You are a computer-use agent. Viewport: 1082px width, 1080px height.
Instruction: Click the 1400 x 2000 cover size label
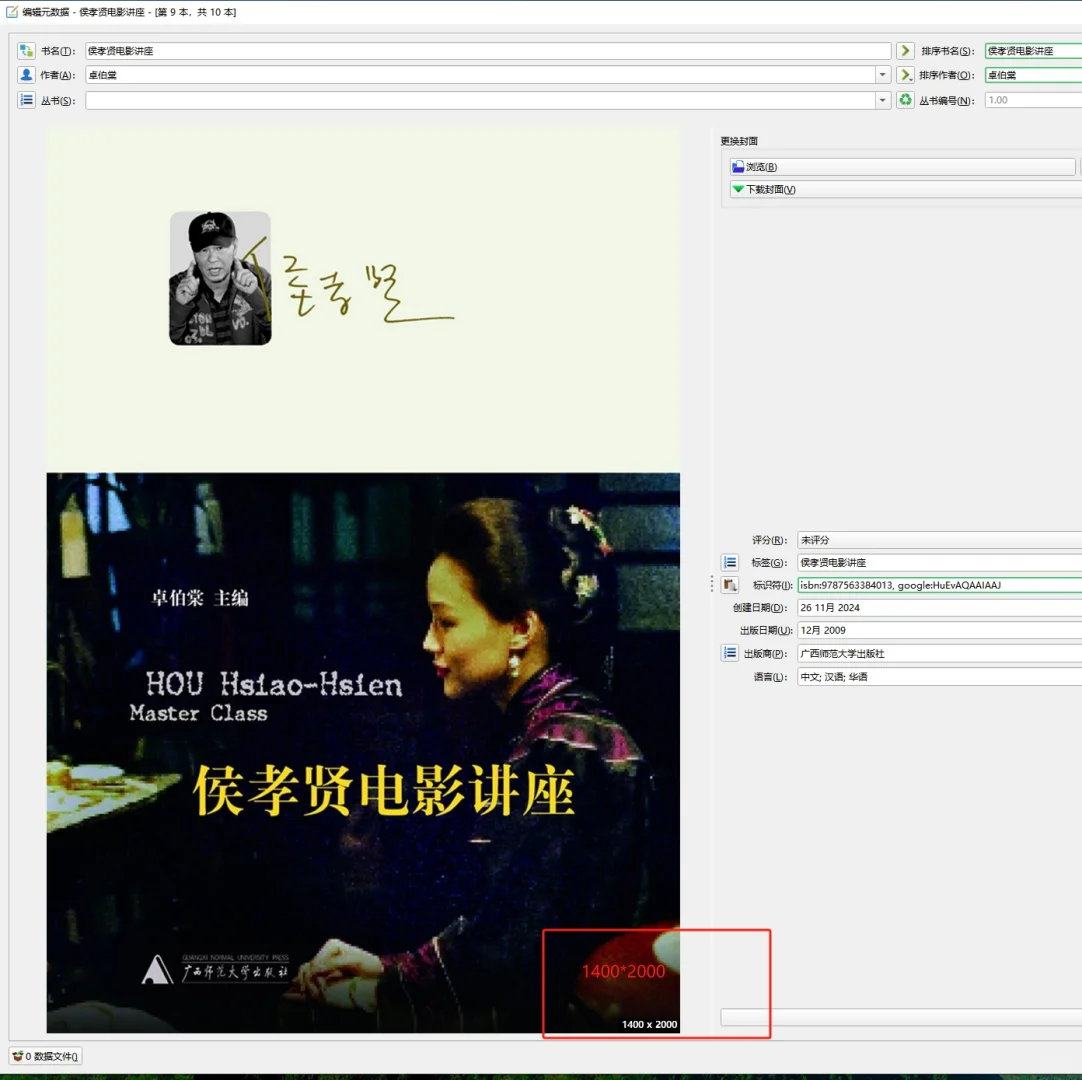(649, 1024)
